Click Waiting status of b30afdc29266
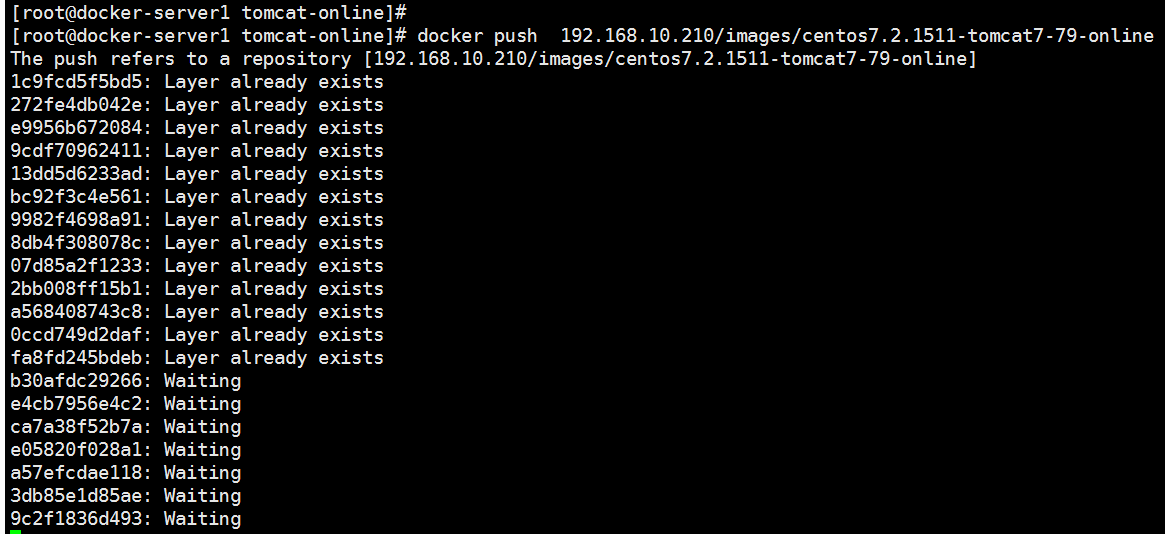1165x534 pixels. click(x=202, y=381)
